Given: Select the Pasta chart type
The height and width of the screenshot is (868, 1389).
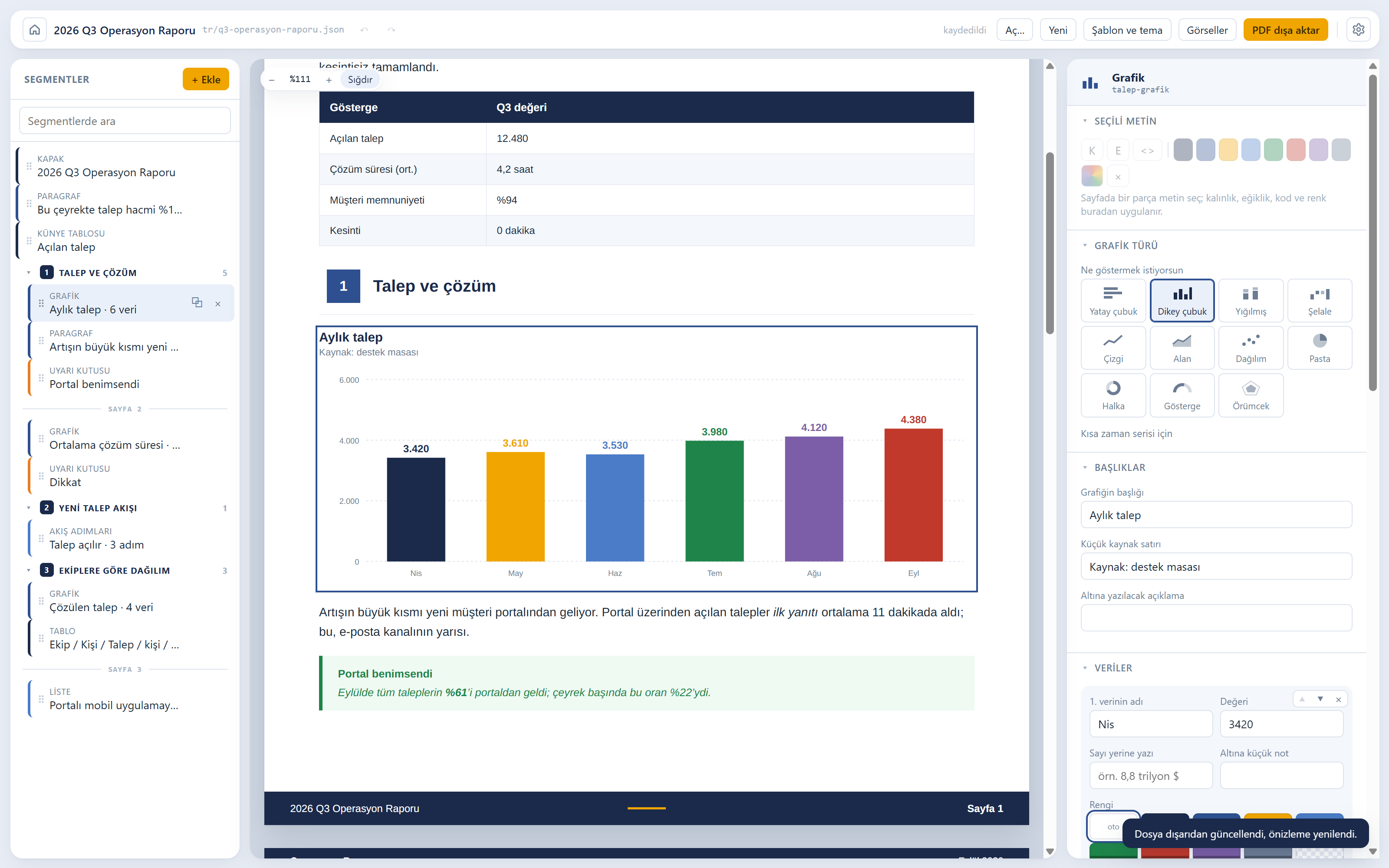Looking at the screenshot, I should point(1320,348).
